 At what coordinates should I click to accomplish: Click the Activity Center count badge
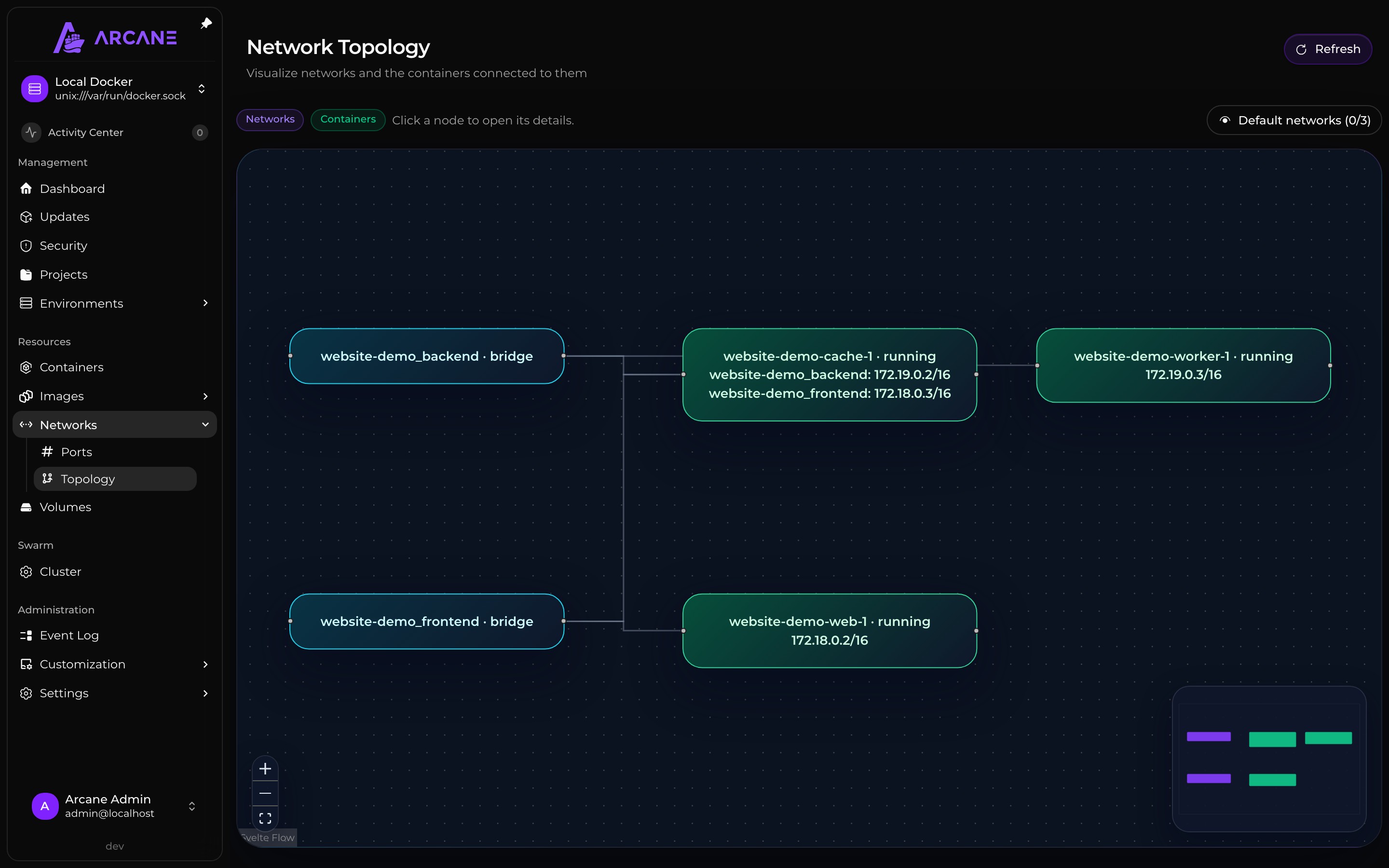(200, 133)
